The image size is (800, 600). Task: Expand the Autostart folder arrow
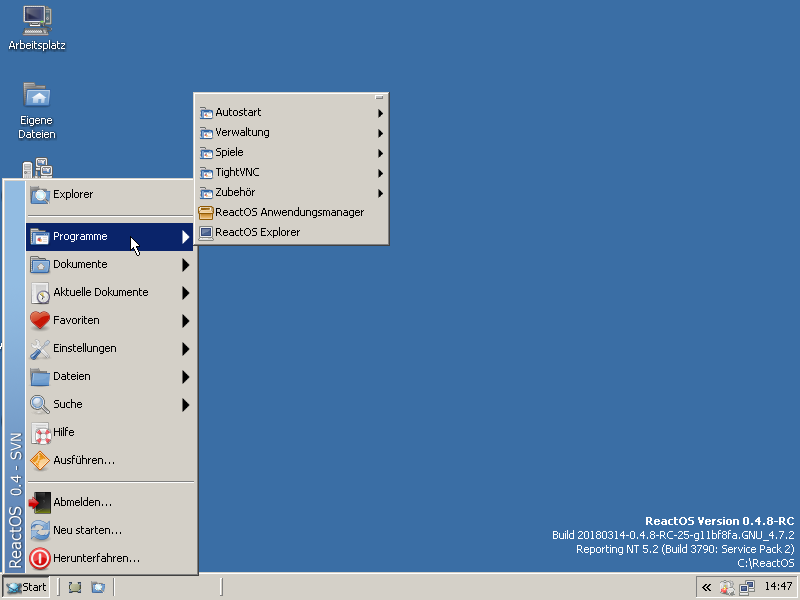(380, 113)
